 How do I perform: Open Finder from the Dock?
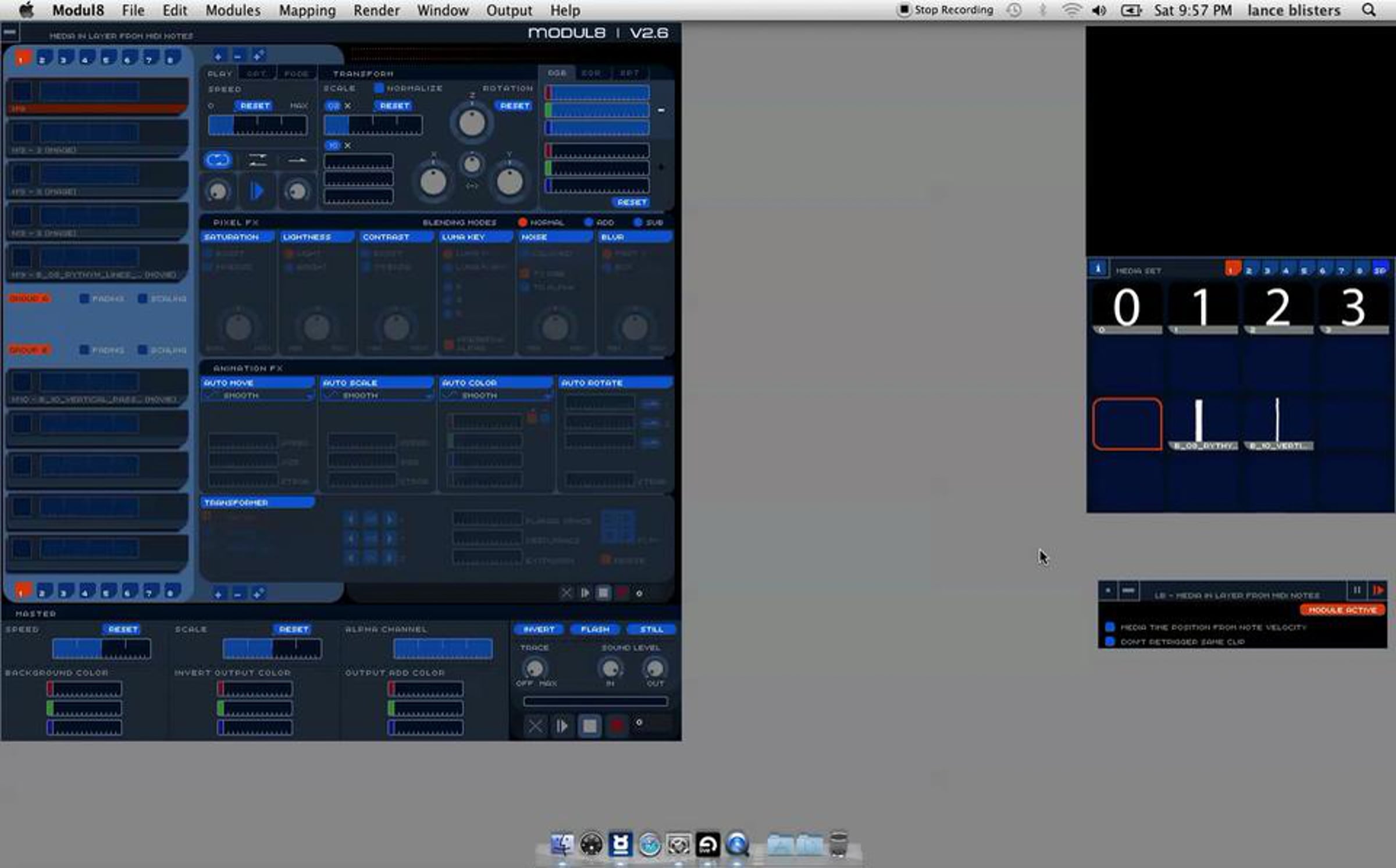[561, 844]
